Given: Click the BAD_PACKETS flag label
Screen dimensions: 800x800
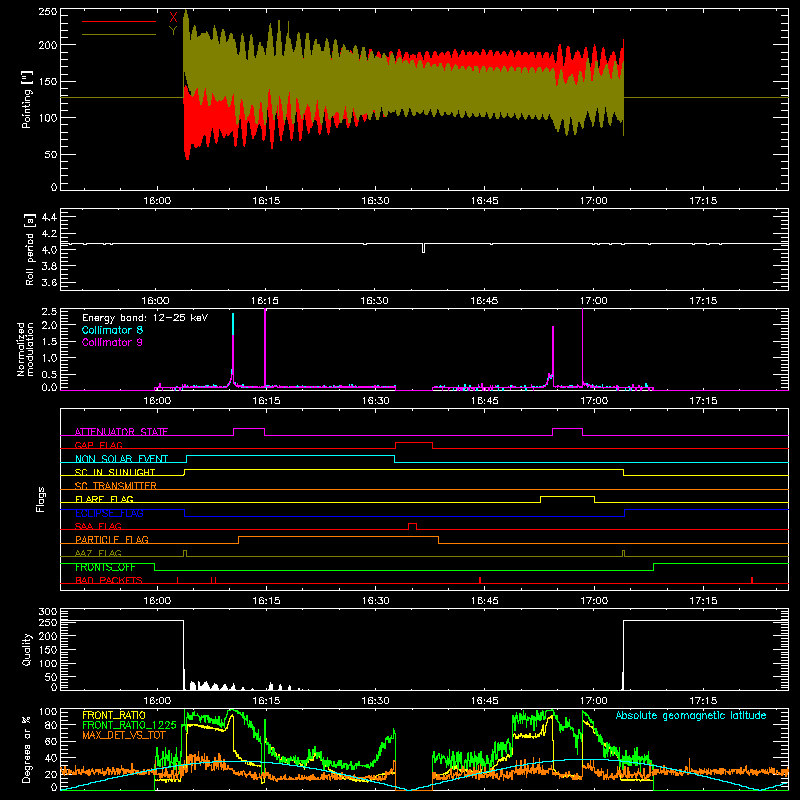Looking at the screenshot, I should pos(109,580).
